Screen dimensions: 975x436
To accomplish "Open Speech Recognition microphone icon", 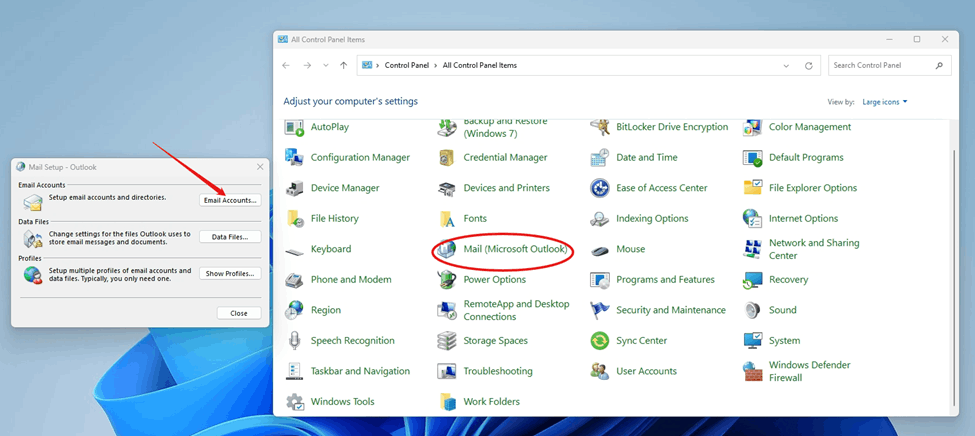I will click(294, 340).
